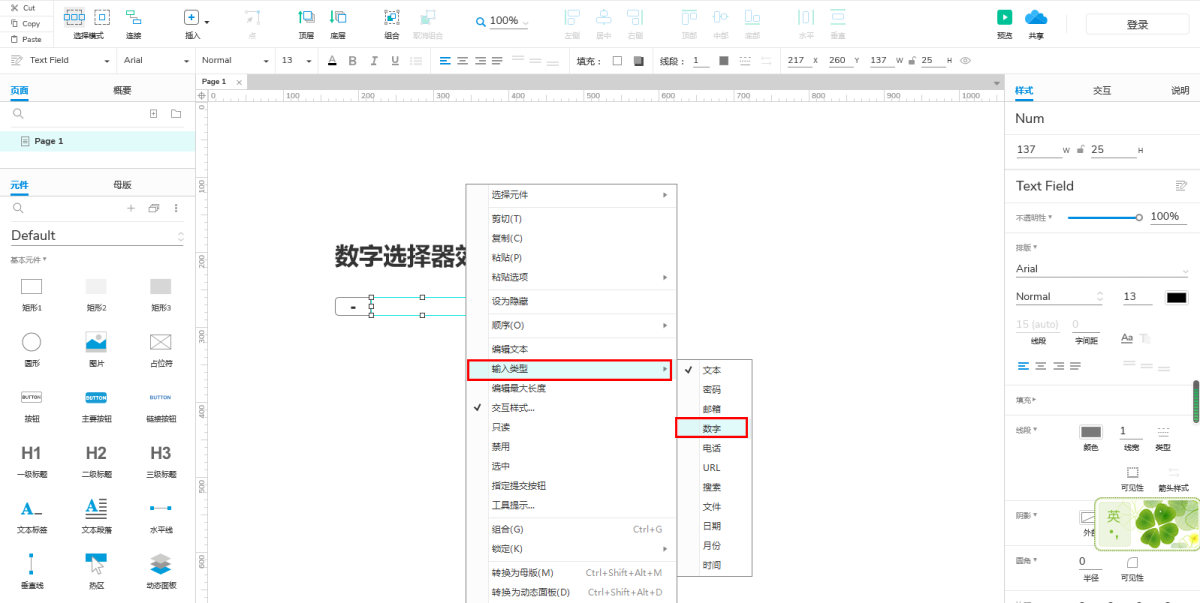Screen dimensions: 1200x603
Task: Click the 连接 connector tool icon
Action: [133, 18]
